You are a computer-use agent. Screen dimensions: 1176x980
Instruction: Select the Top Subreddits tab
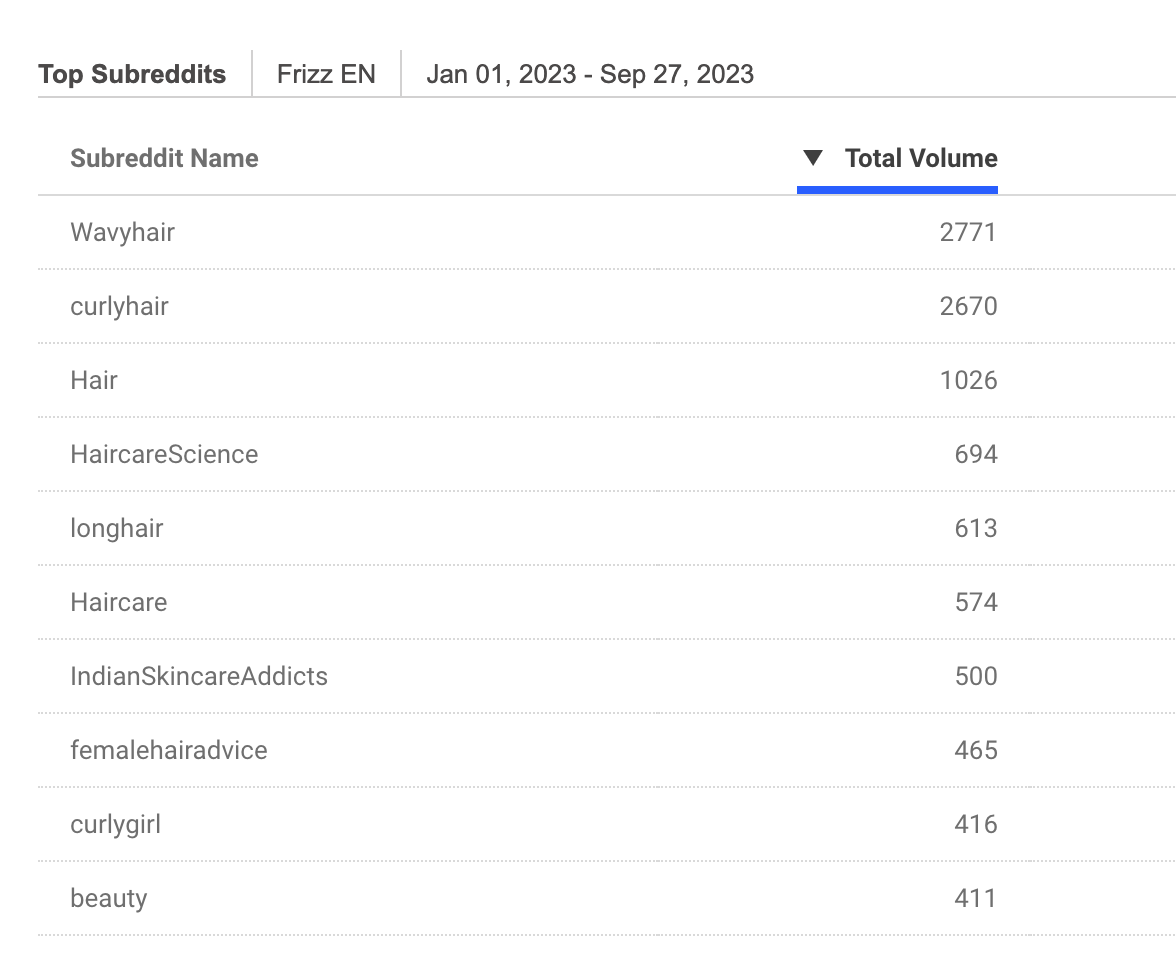coord(132,74)
